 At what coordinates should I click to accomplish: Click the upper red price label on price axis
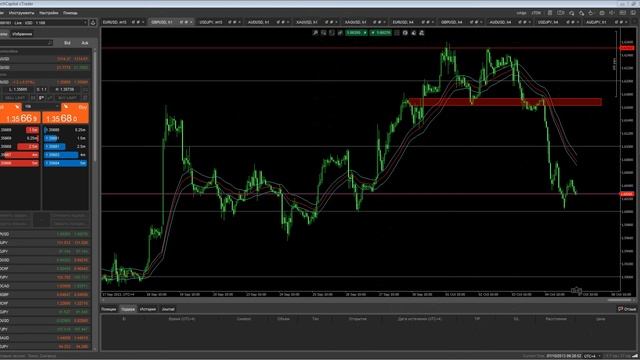(627, 48)
